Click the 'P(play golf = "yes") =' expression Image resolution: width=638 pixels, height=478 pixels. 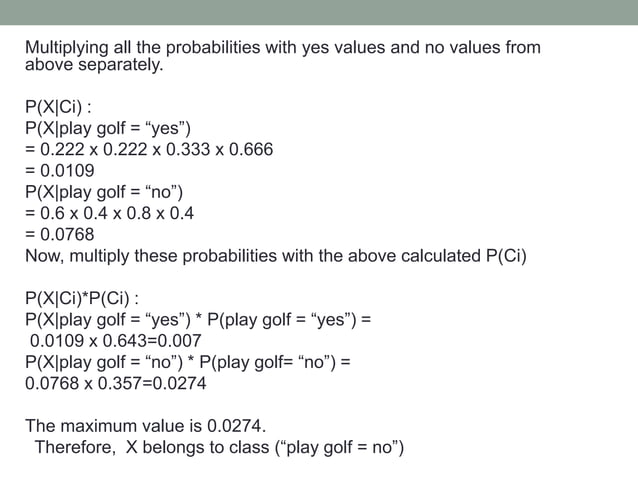(x=289, y=319)
